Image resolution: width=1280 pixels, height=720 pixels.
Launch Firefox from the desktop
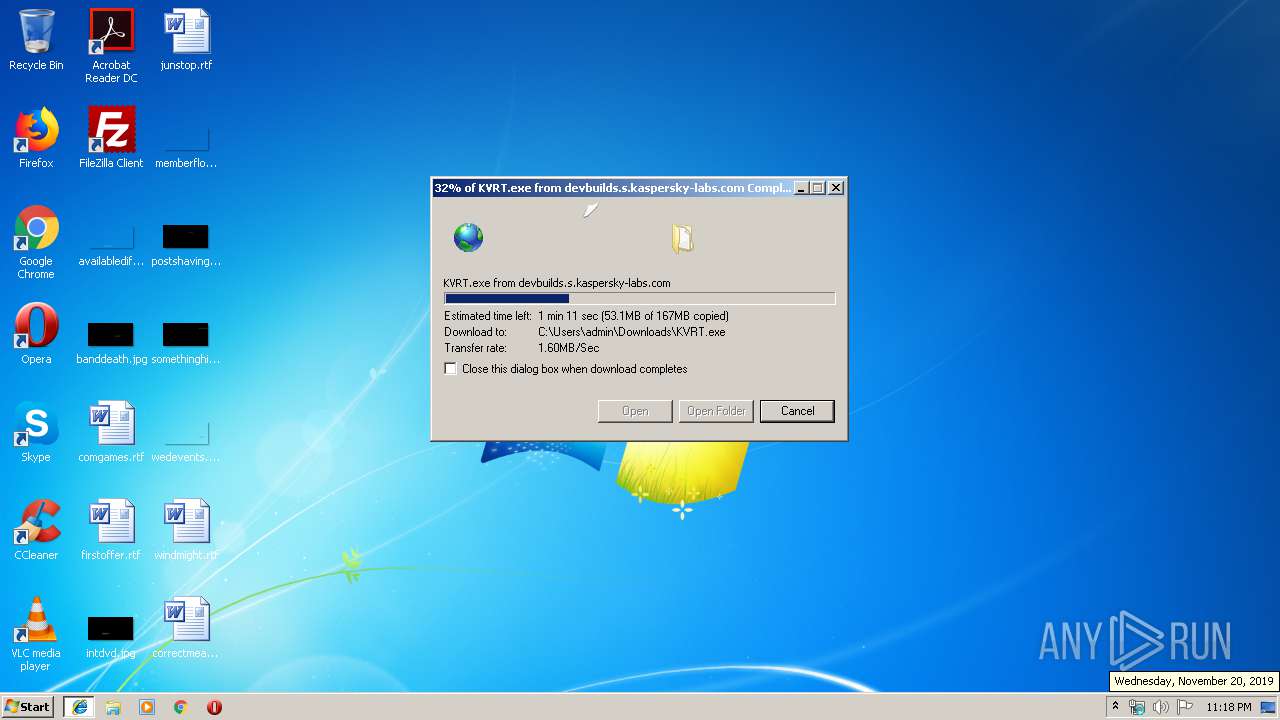pos(36,138)
